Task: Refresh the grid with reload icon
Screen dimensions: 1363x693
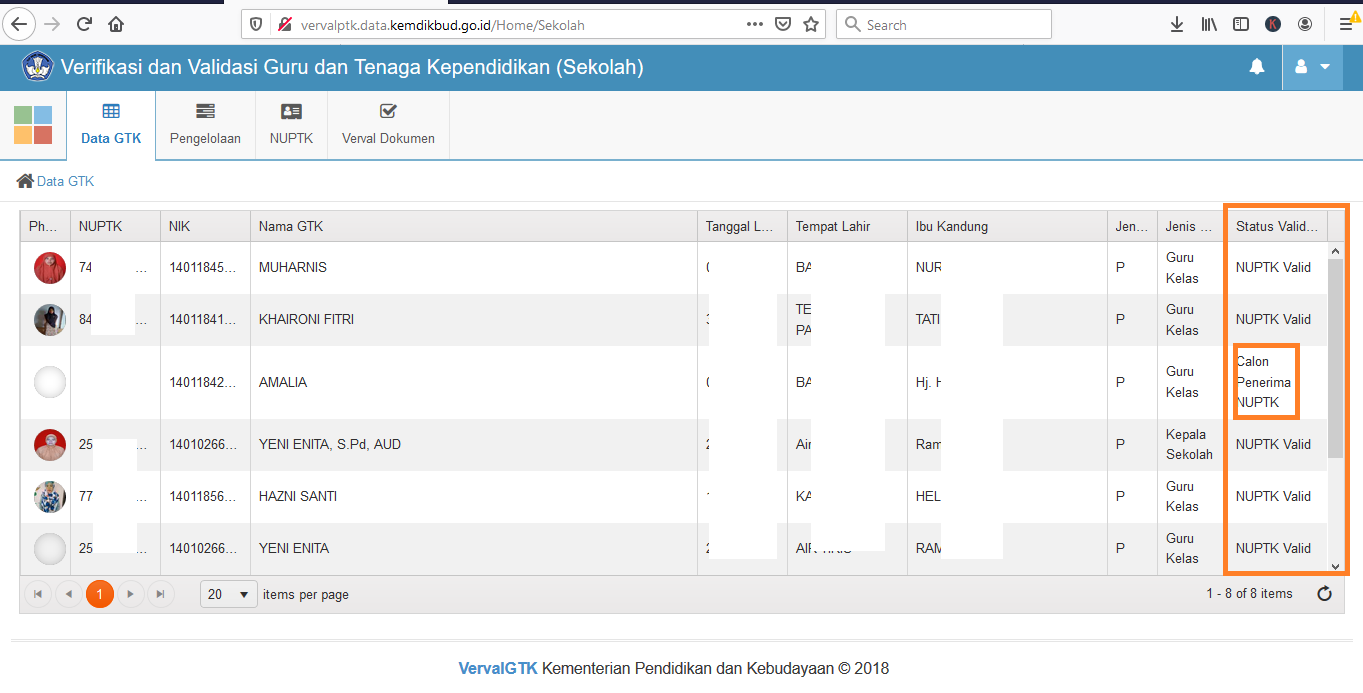Action: 1325,594
